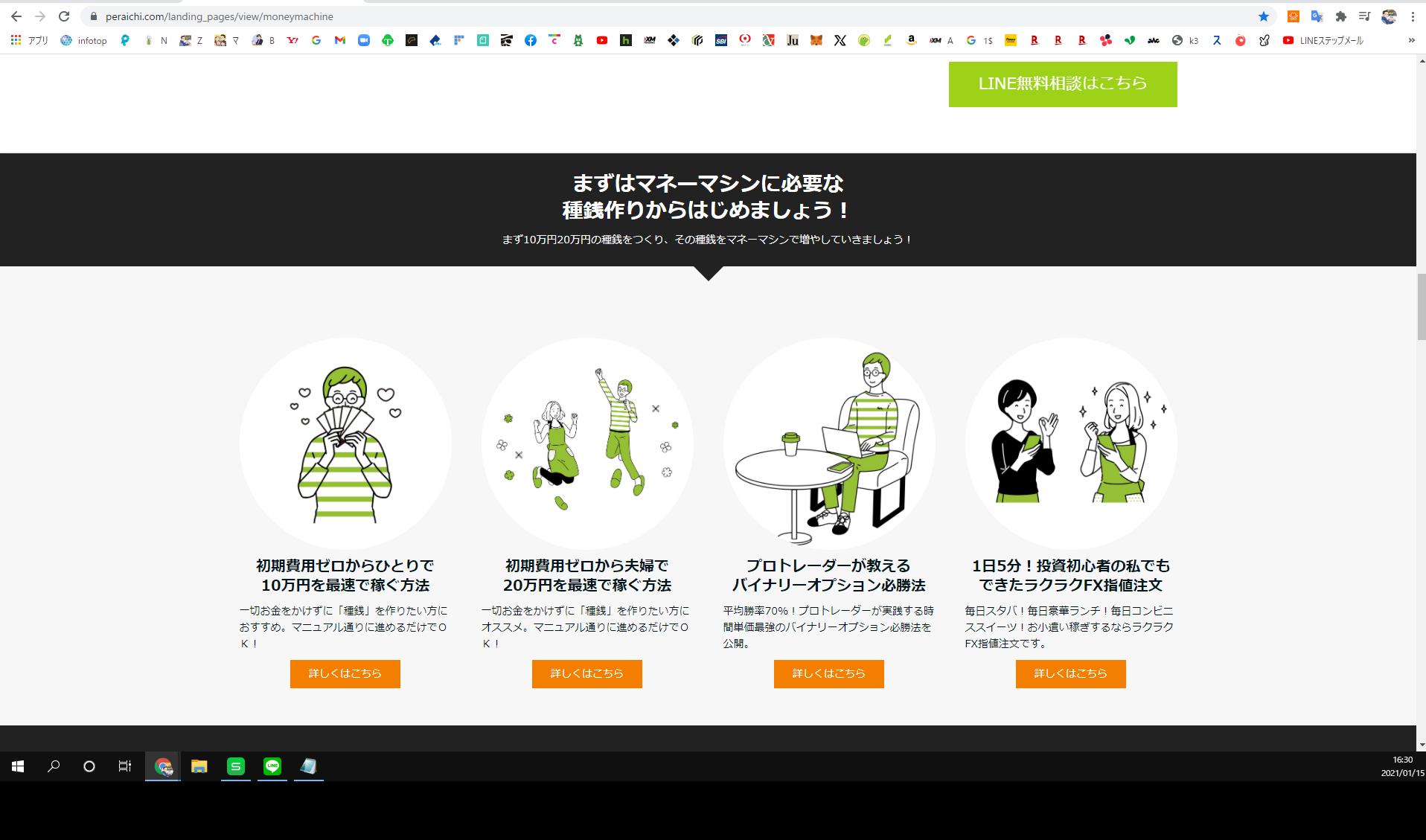Open the SBI bookmark
Screen dimensions: 1426x840
pos(721,40)
